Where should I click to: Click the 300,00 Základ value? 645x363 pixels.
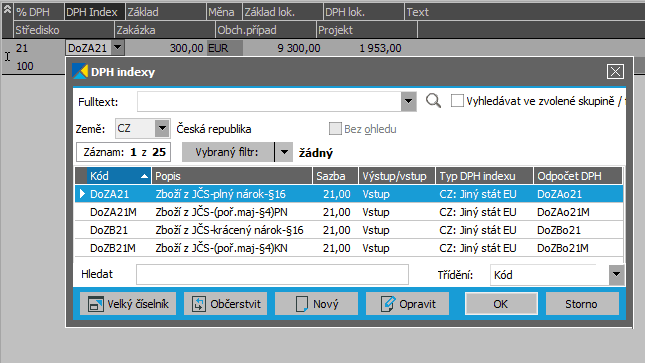click(x=186, y=48)
